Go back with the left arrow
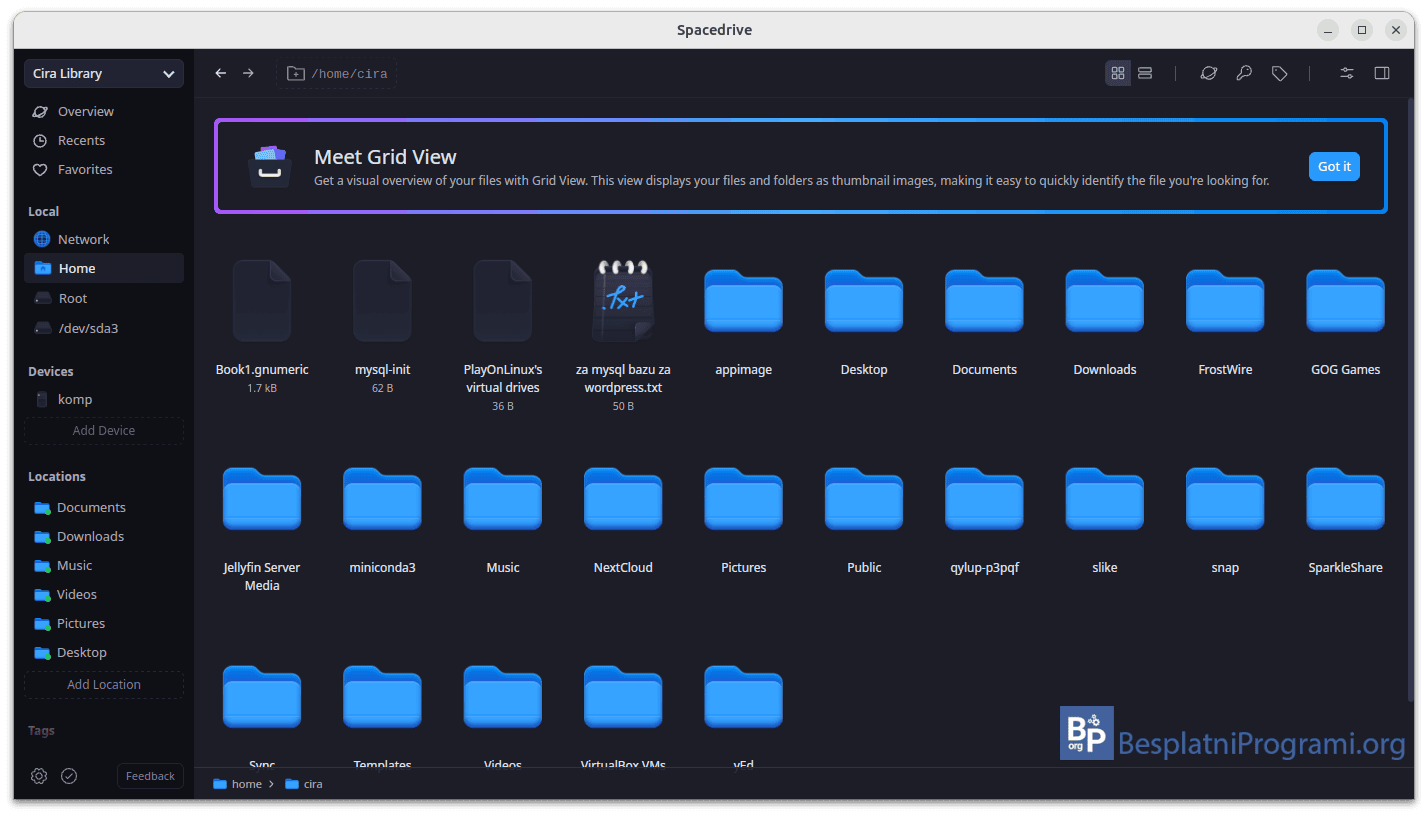Image resolution: width=1428 pixels, height=816 pixels. click(221, 73)
